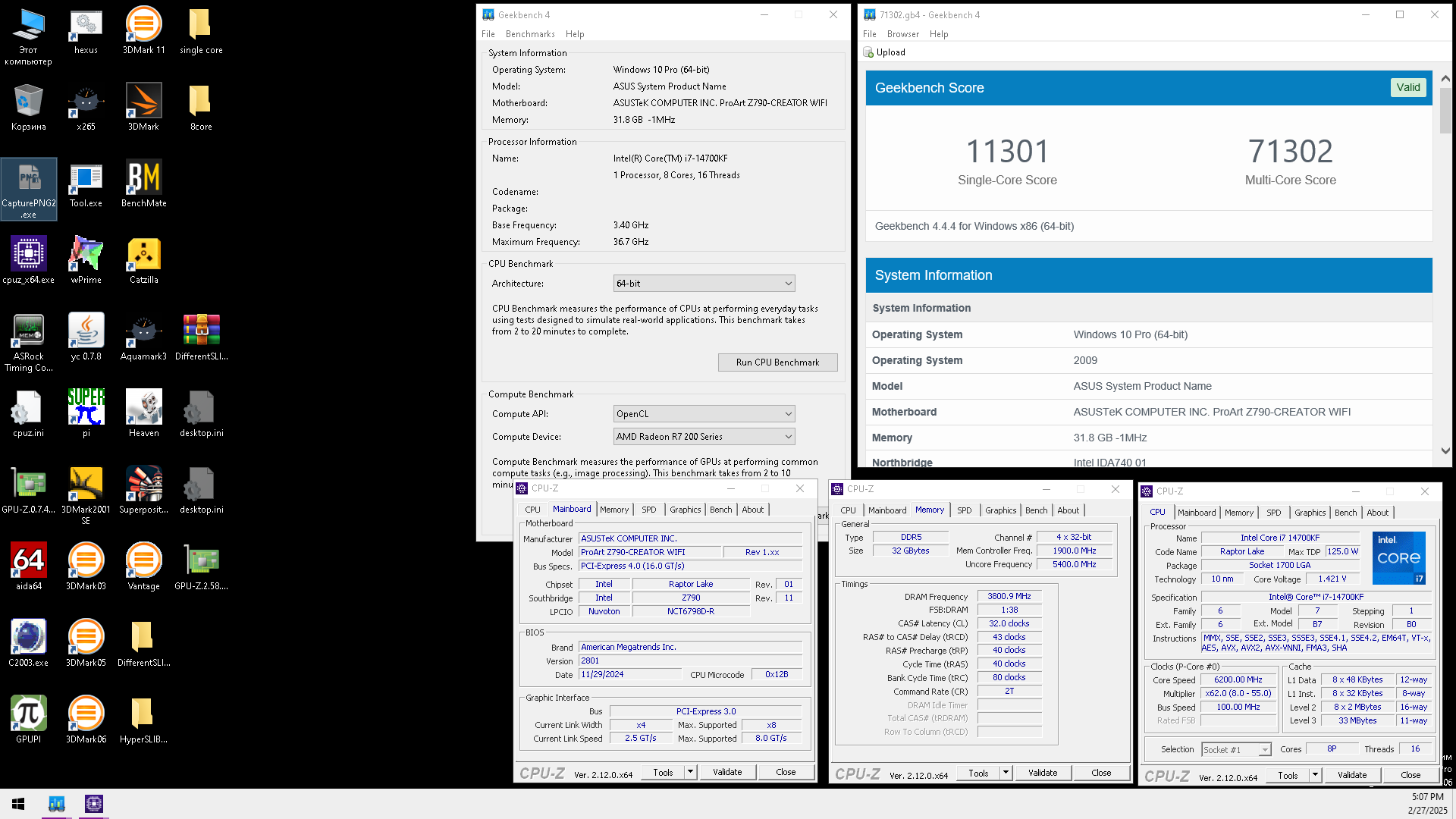Click the Geekbench results scrollbar down arrow

click(1445, 450)
